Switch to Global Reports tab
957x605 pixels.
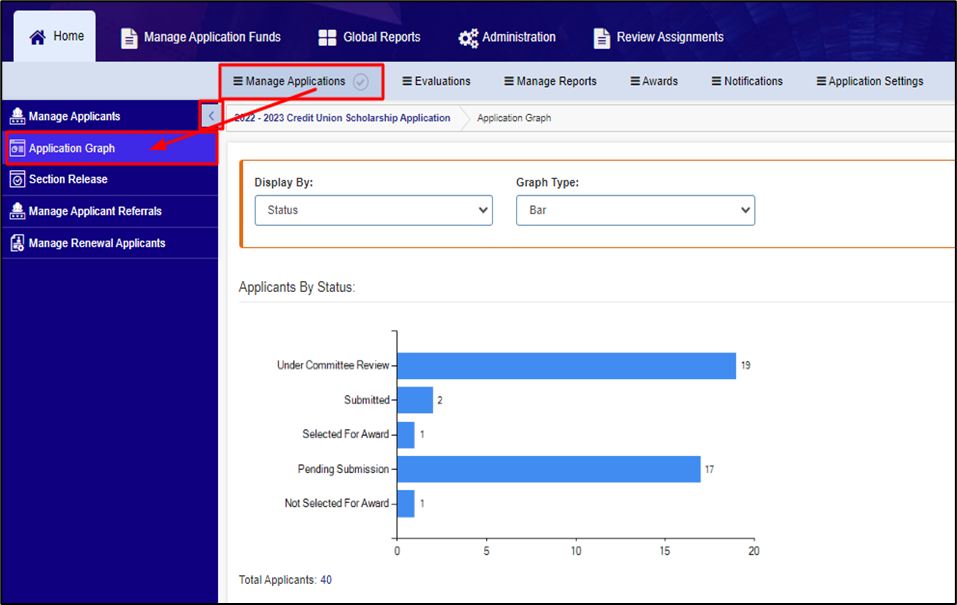tap(370, 37)
